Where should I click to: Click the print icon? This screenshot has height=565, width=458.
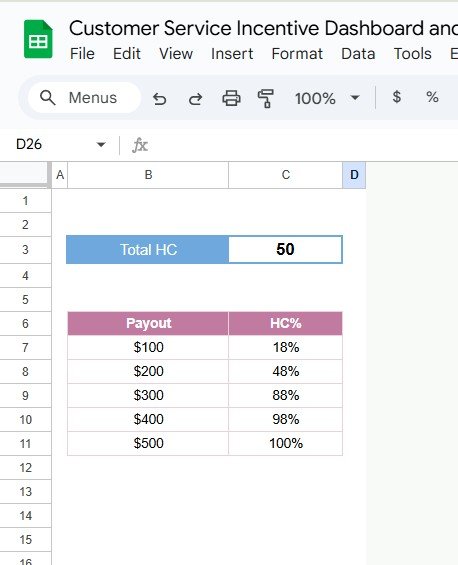(231, 98)
